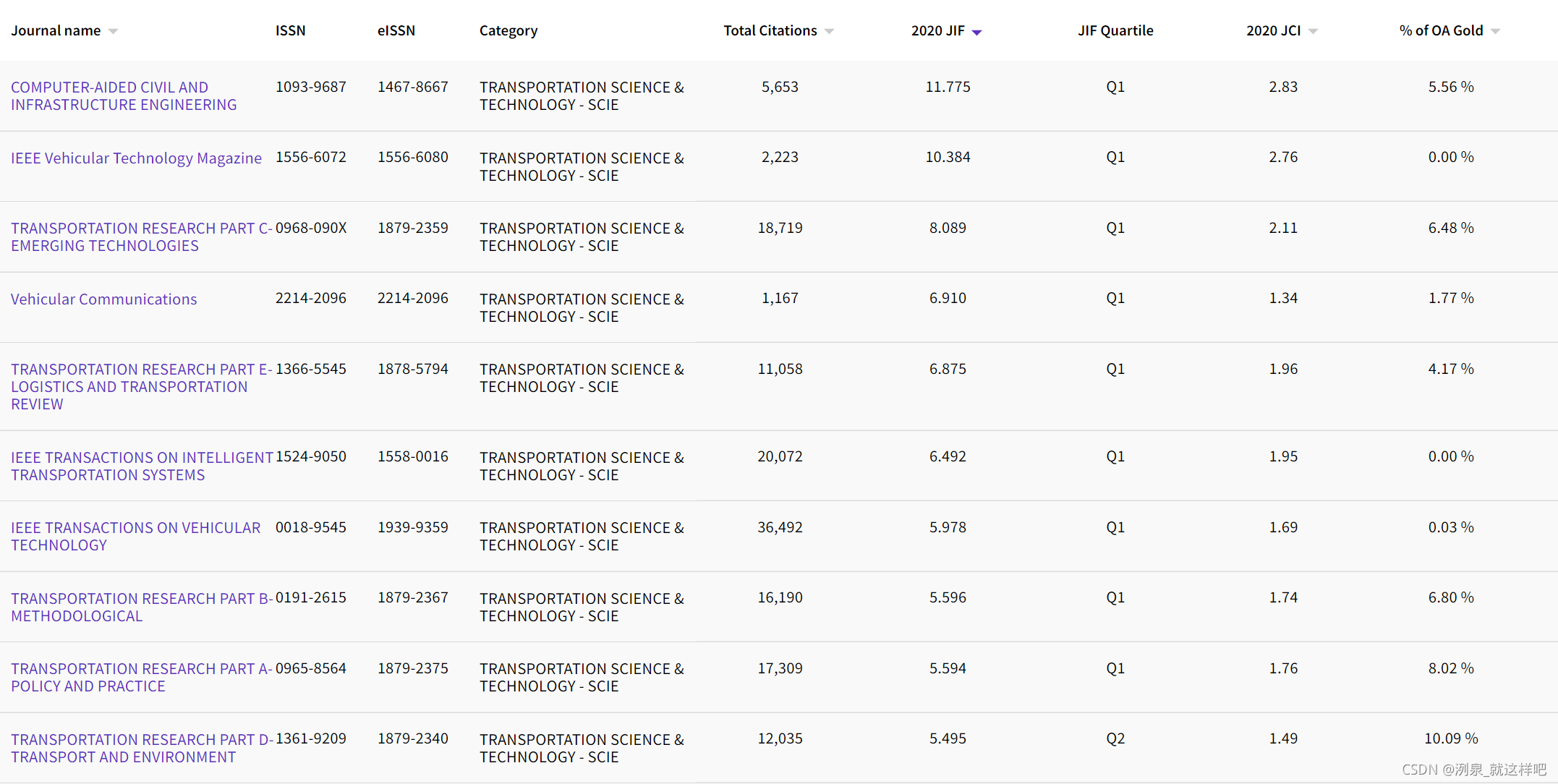Image resolution: width=1558 pixels, height=784 pixels.
Task: Click the JIF Quartile column header
Action: (1115, 30)
